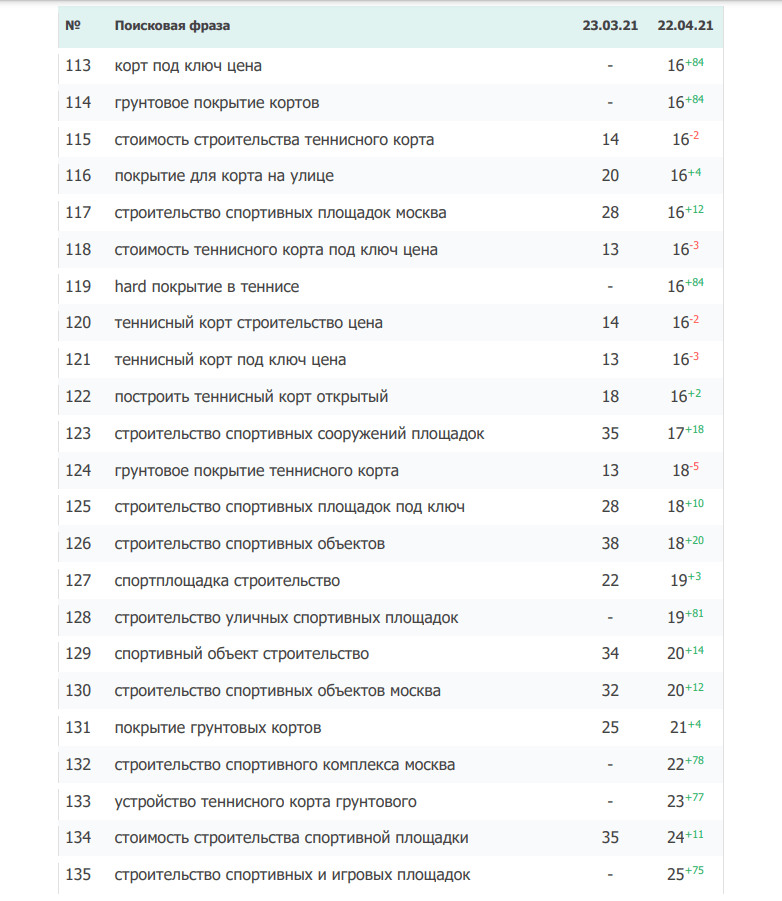Click 23.03.21 value 22 in row 127

coord(610,580)
